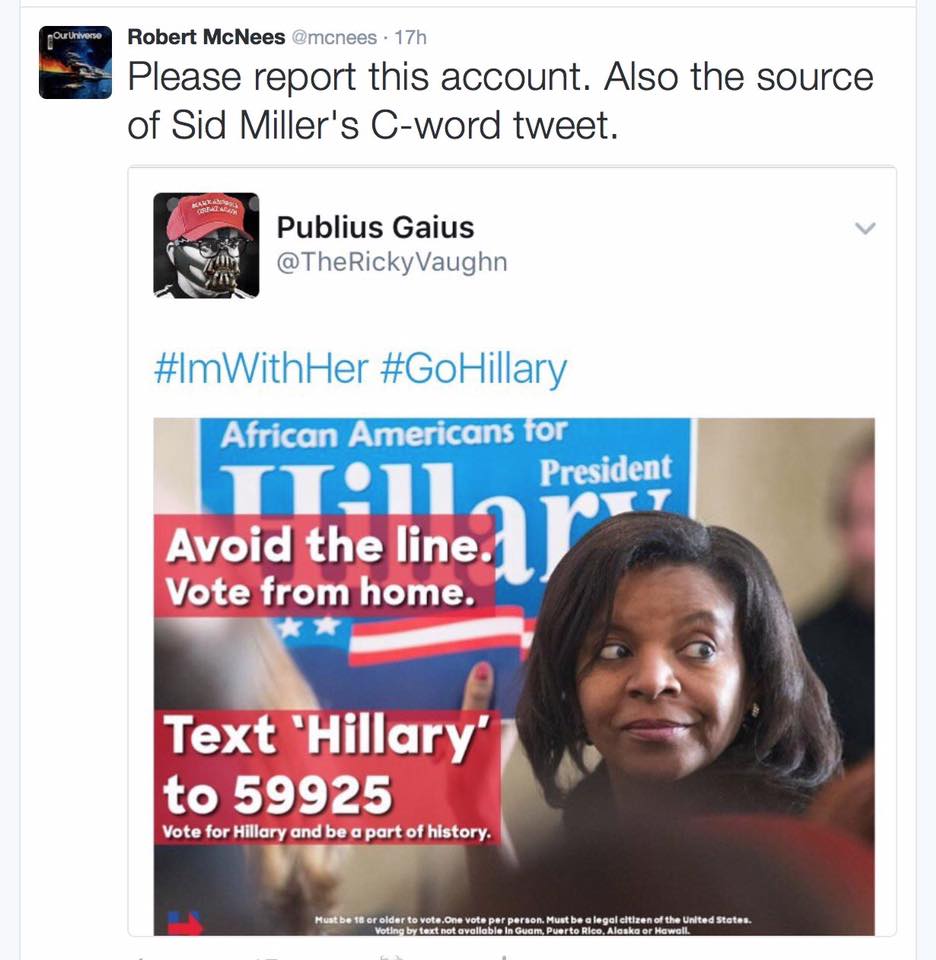Screen dimensions: 936x960
Task: Open the @mcnees handle link
Action: pos(334,37)
